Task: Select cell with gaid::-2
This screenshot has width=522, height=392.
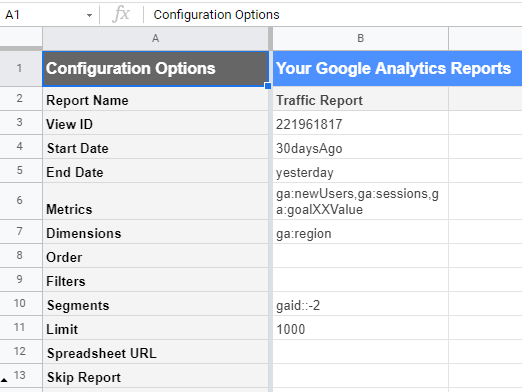Action: [360, 304]
